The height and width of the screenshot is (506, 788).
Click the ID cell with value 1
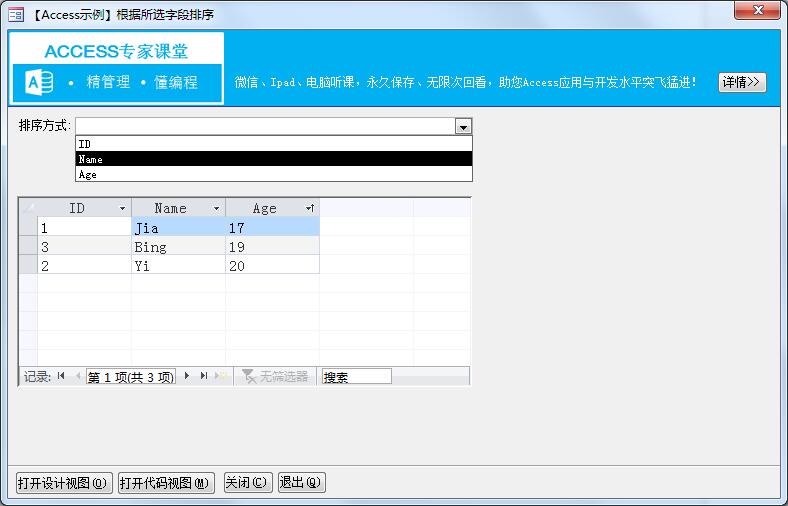[x=84, y=228]
